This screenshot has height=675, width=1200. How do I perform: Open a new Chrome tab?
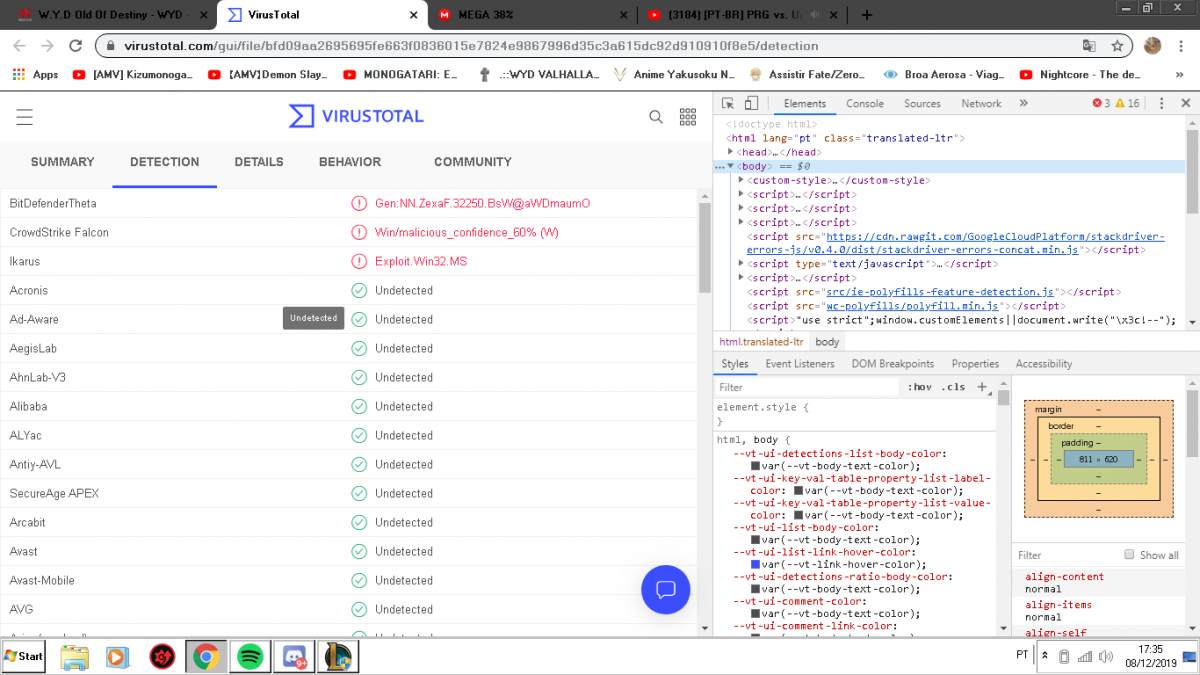tap(866, 15)
